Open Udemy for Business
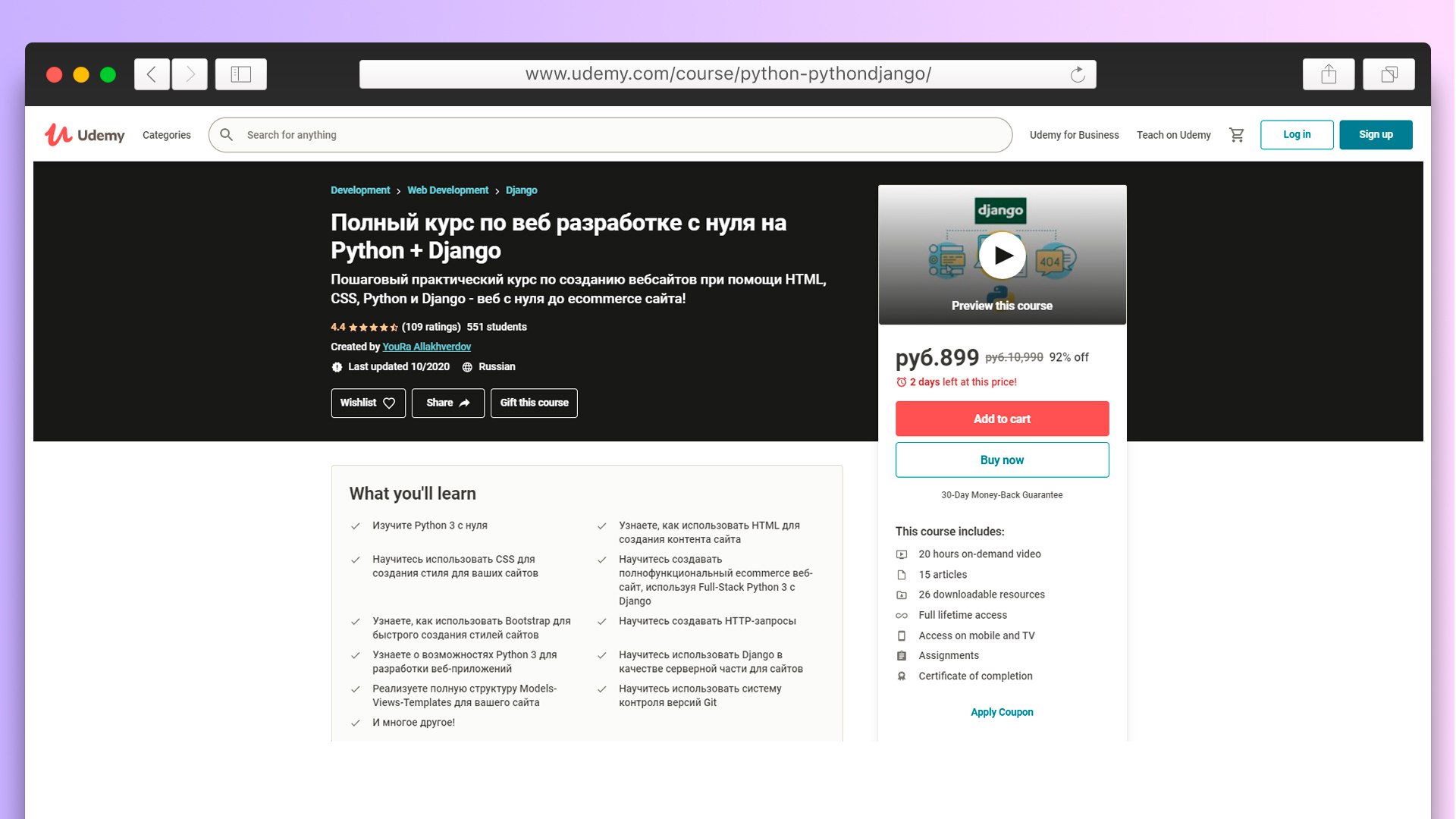This screenshot has height=819, width=1456. click(1075, 135)
